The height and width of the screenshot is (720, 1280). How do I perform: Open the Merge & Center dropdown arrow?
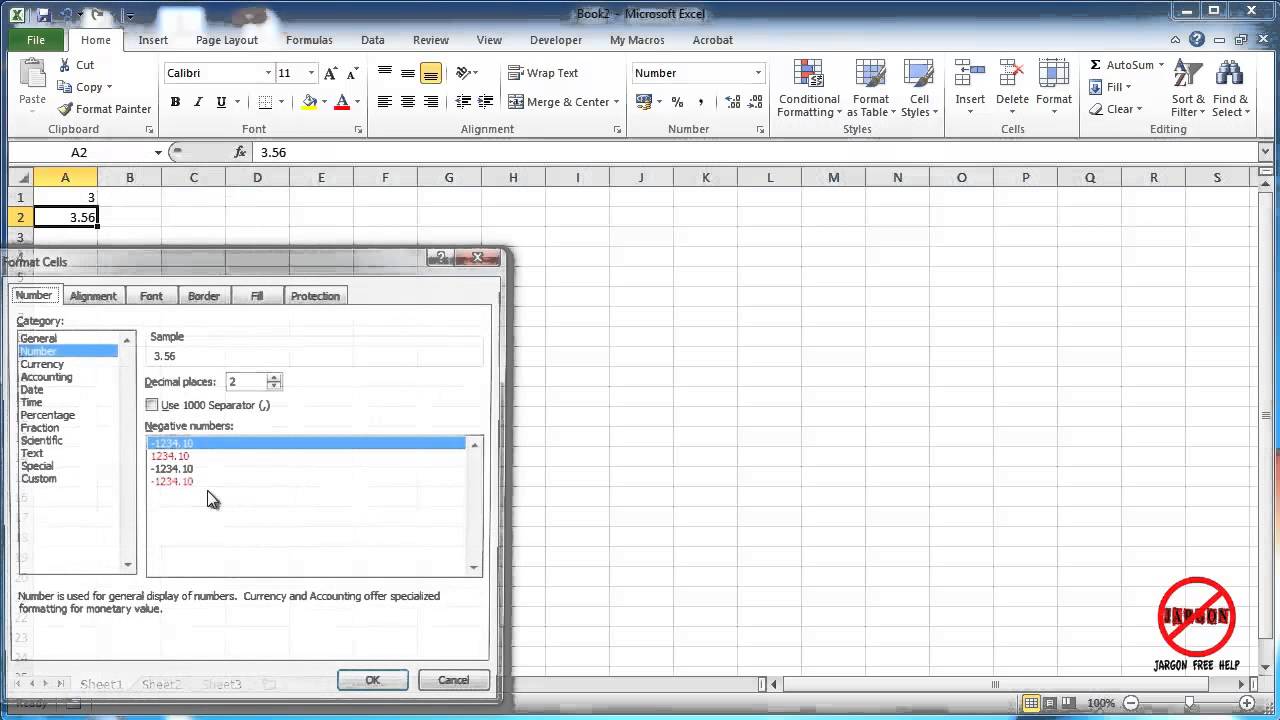pyautogui.click(x=616, y=102)
